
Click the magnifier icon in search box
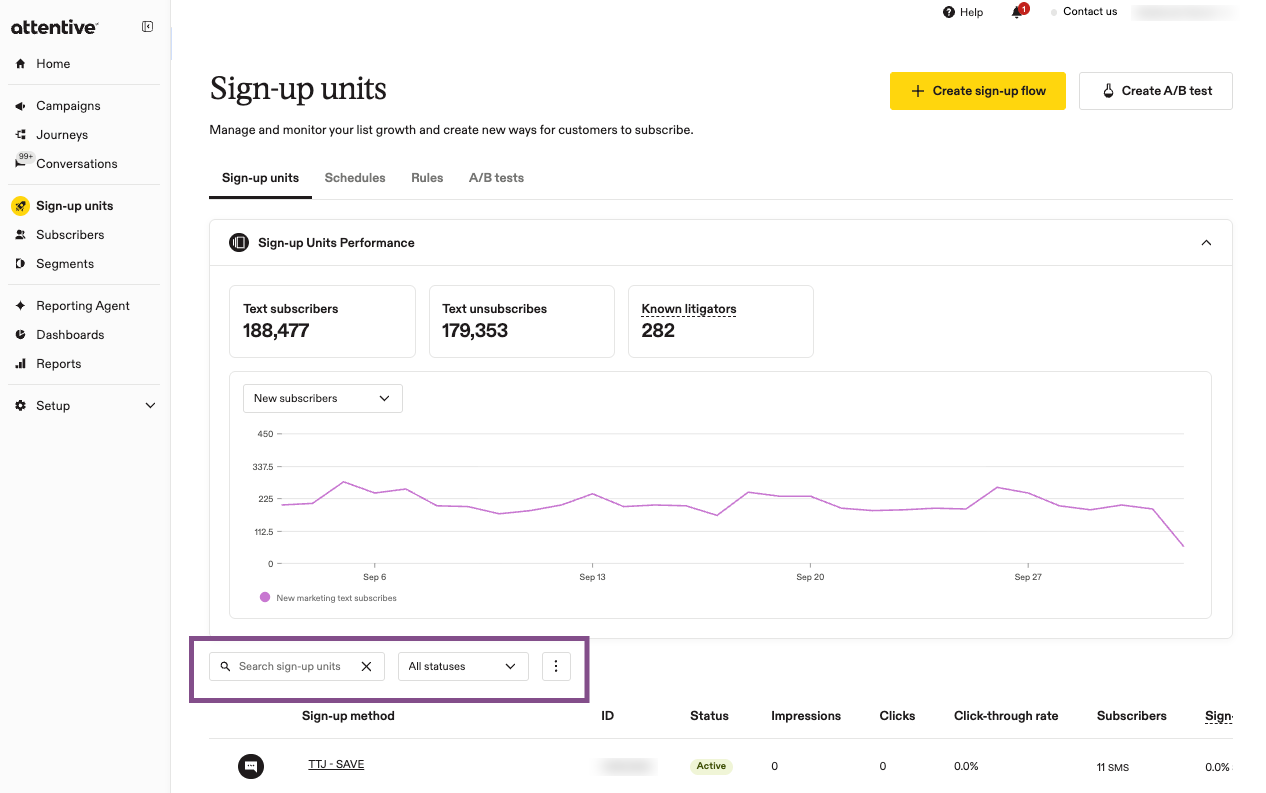(x=225, y=667)
